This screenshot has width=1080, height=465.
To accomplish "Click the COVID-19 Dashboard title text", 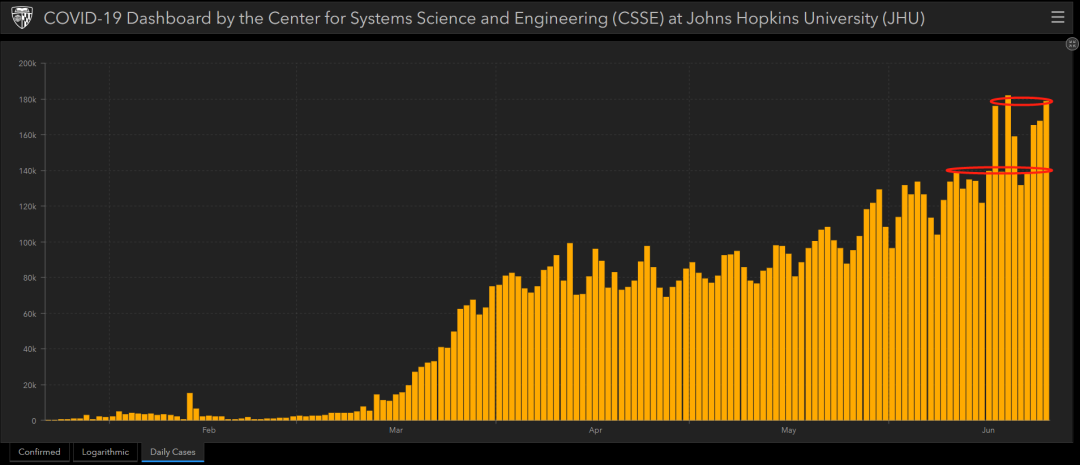I will tap(484, 19).
